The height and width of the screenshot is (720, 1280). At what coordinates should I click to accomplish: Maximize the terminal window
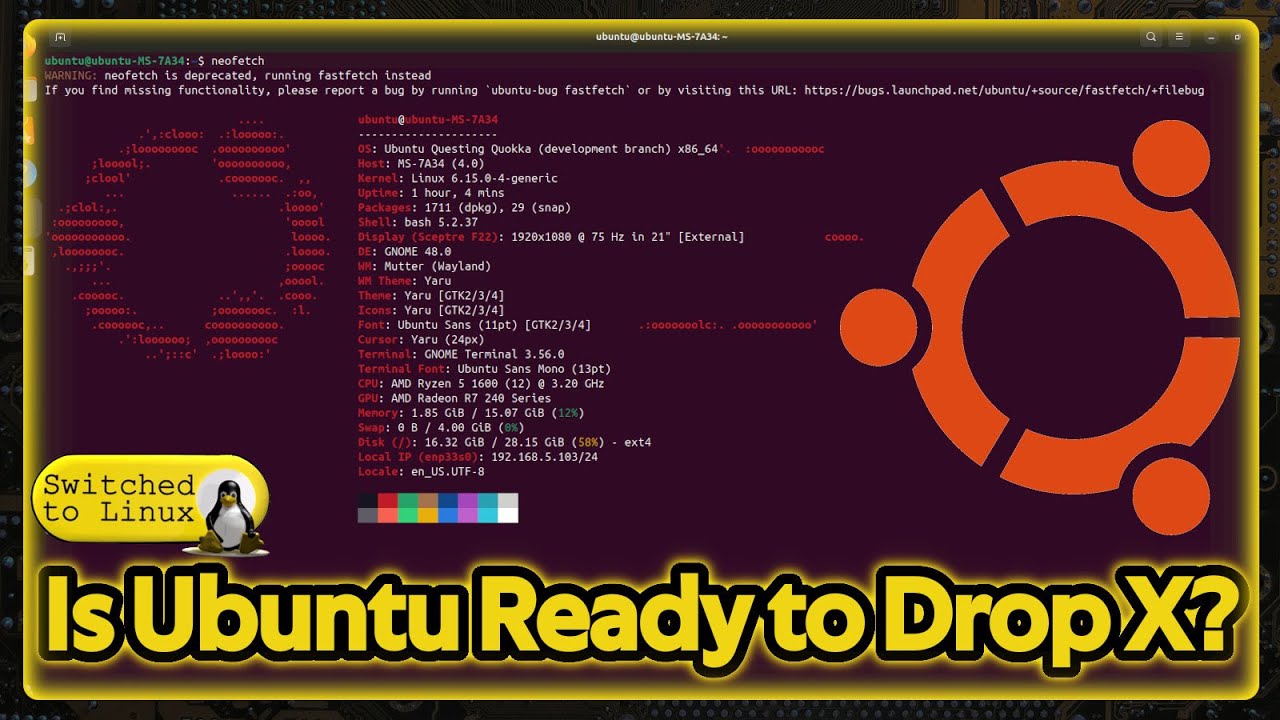(1238, 37)
